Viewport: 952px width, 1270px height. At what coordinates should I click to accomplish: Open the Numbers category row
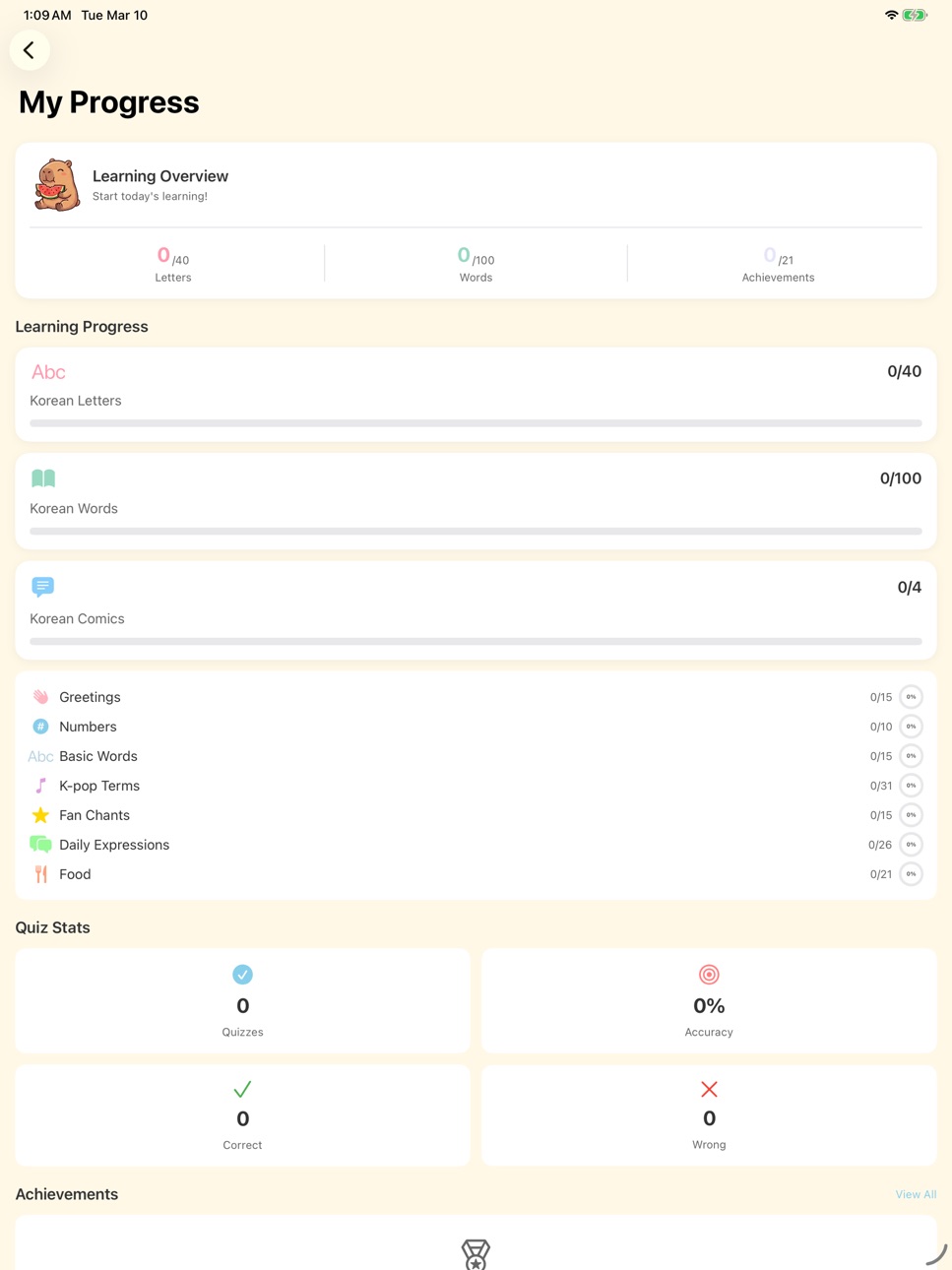point(476,727)
